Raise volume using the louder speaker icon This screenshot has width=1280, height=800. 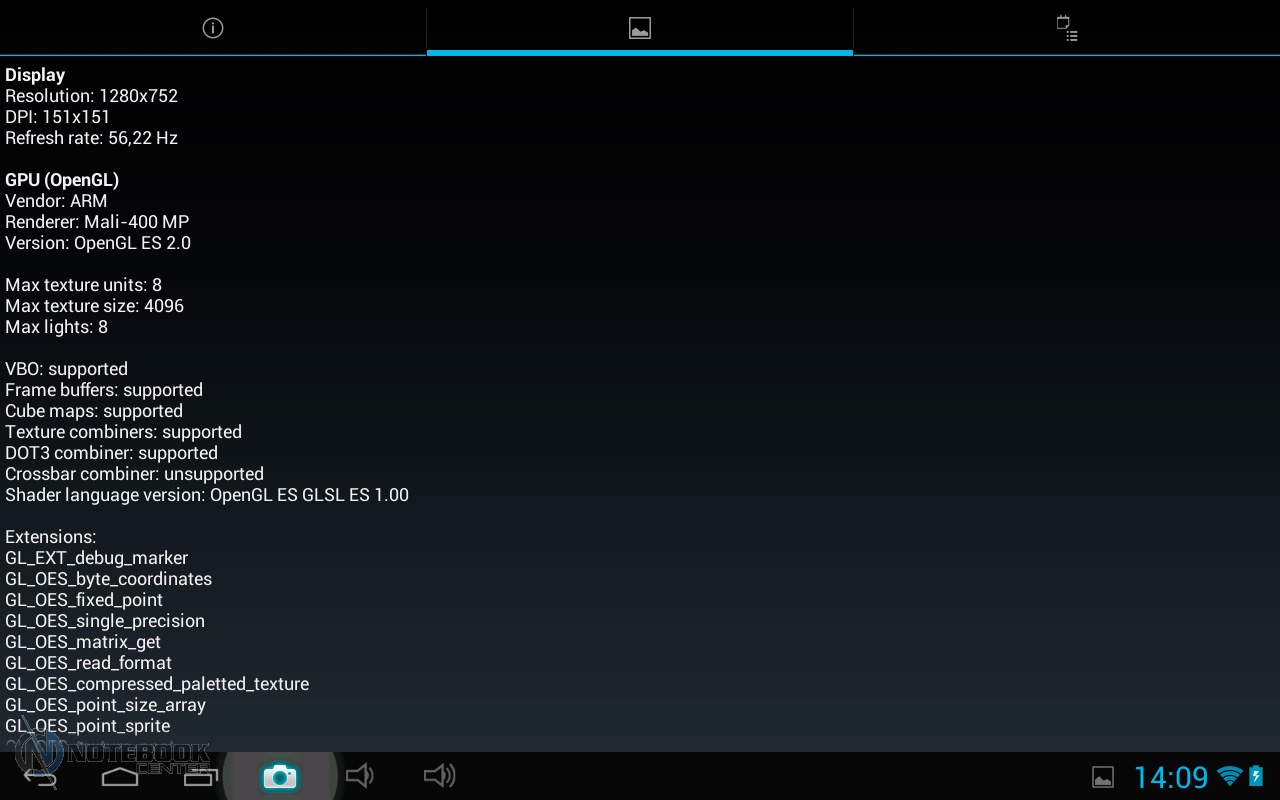point(439,776)
